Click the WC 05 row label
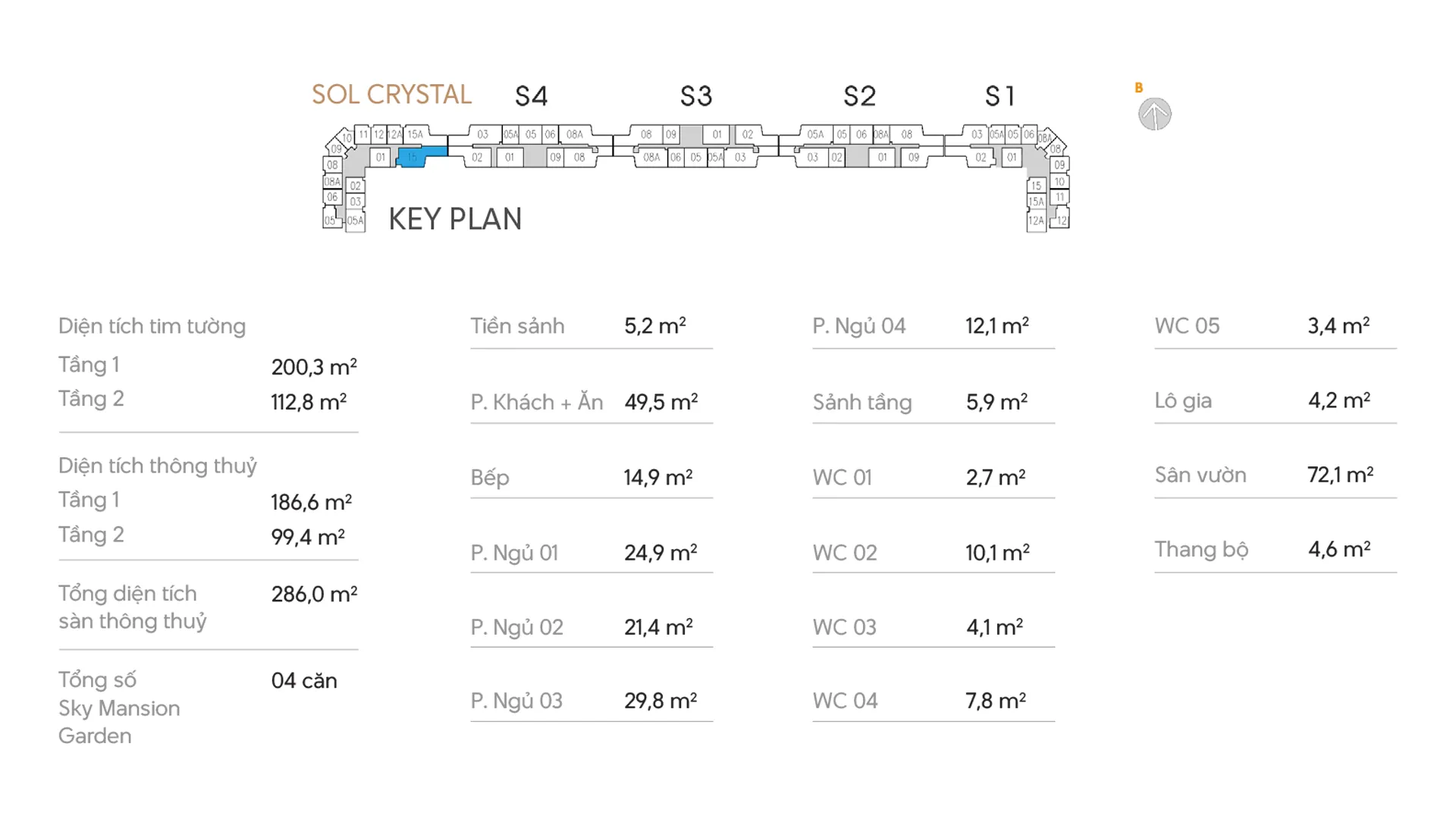Viewport: 1456px width, 819px height. tap(1187, 326)
